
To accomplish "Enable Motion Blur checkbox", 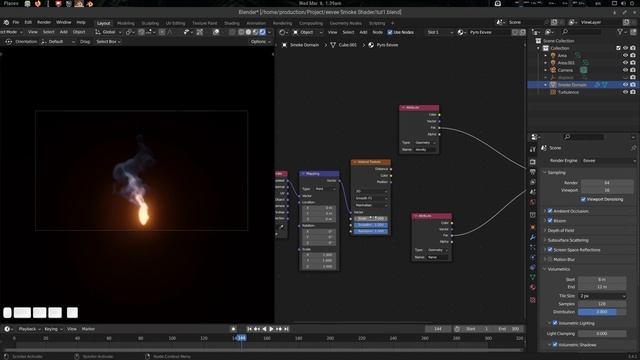I will [x=550, y=260].
